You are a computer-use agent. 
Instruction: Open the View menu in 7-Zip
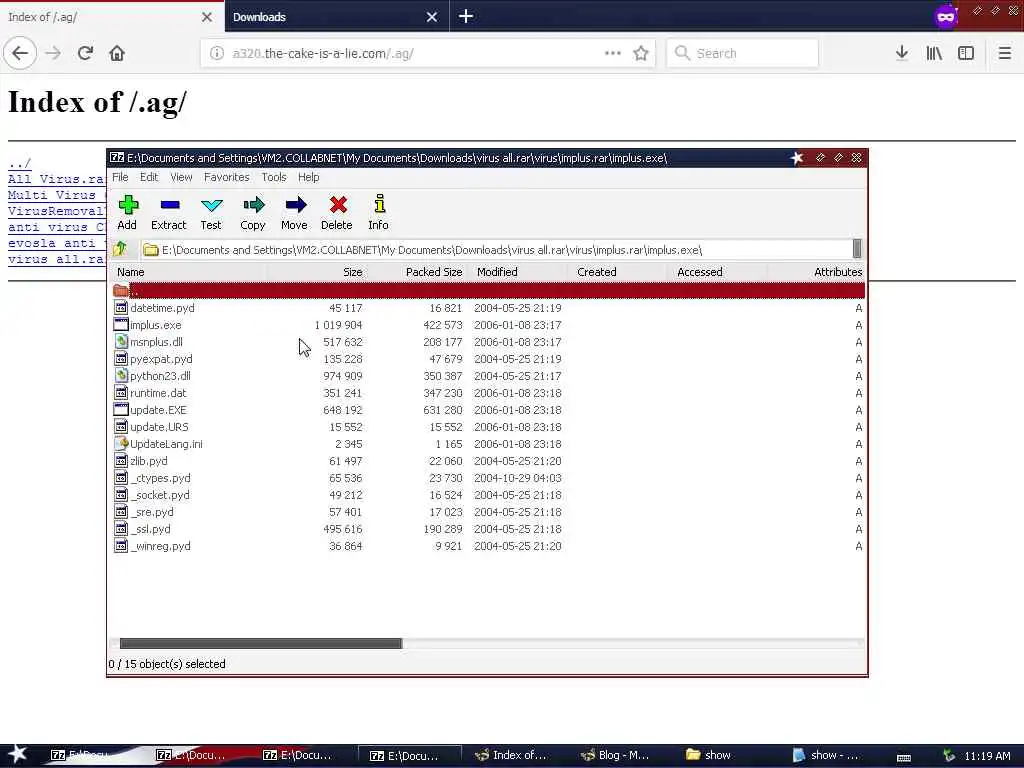coord(181,177)
